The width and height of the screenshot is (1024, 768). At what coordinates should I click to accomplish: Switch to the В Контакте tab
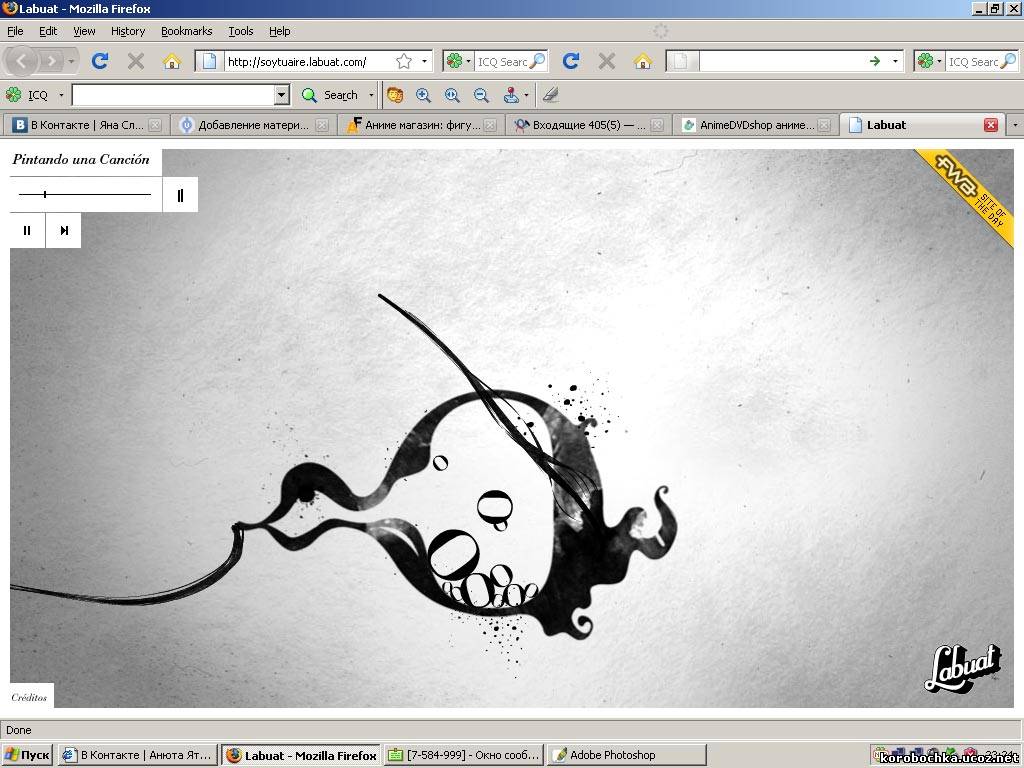click(86, 125)
